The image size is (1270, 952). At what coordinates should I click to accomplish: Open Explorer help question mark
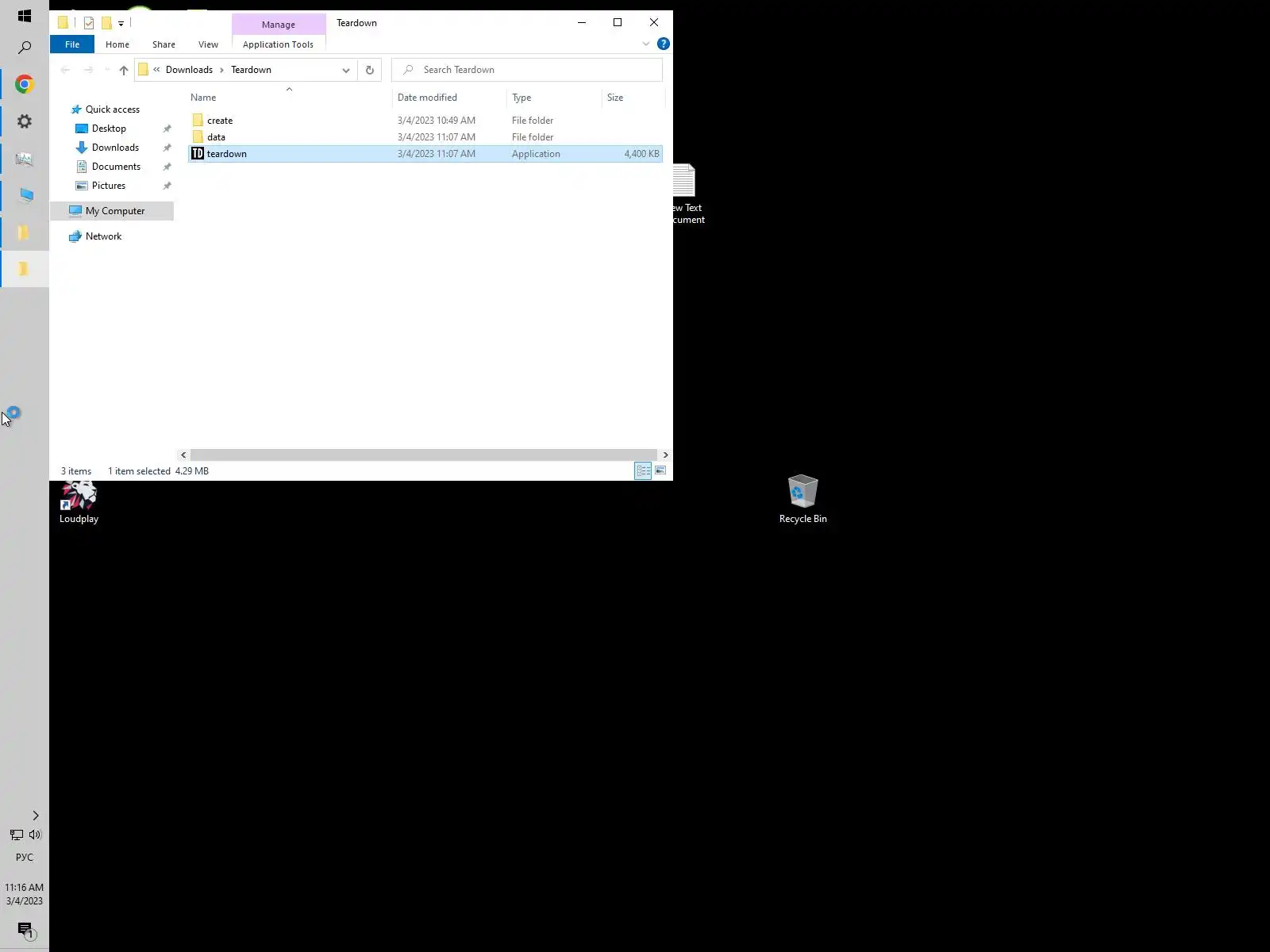(x=664, y=44)
